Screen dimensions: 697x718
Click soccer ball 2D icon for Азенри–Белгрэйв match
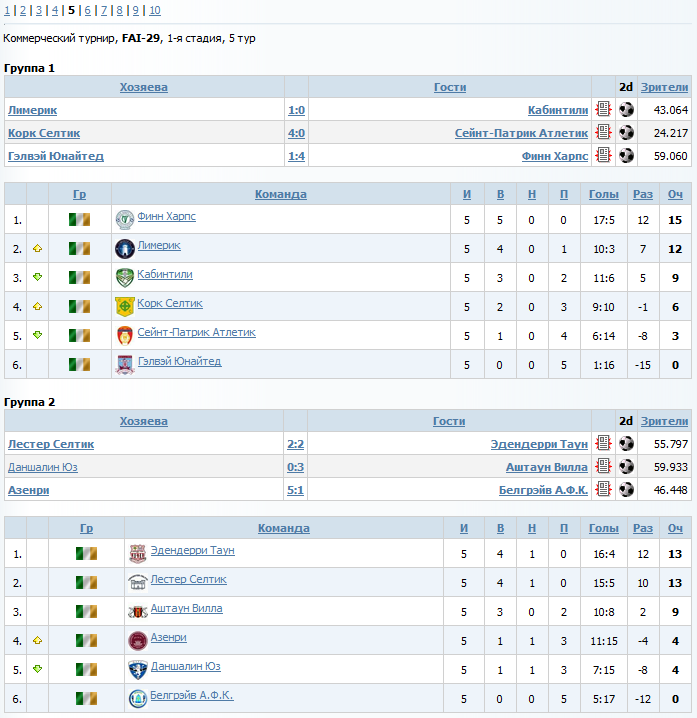tap(626, 490)
